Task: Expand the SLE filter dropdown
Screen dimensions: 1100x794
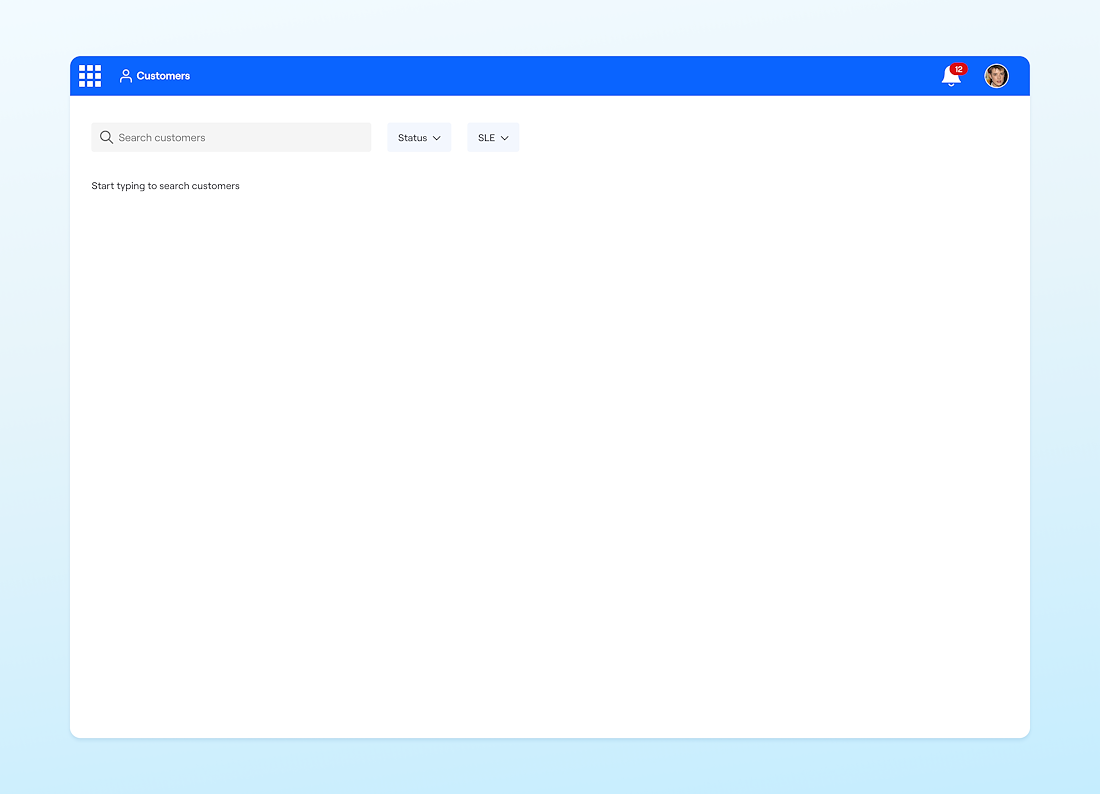Action: pyautogui.click(x=493, y=137)
